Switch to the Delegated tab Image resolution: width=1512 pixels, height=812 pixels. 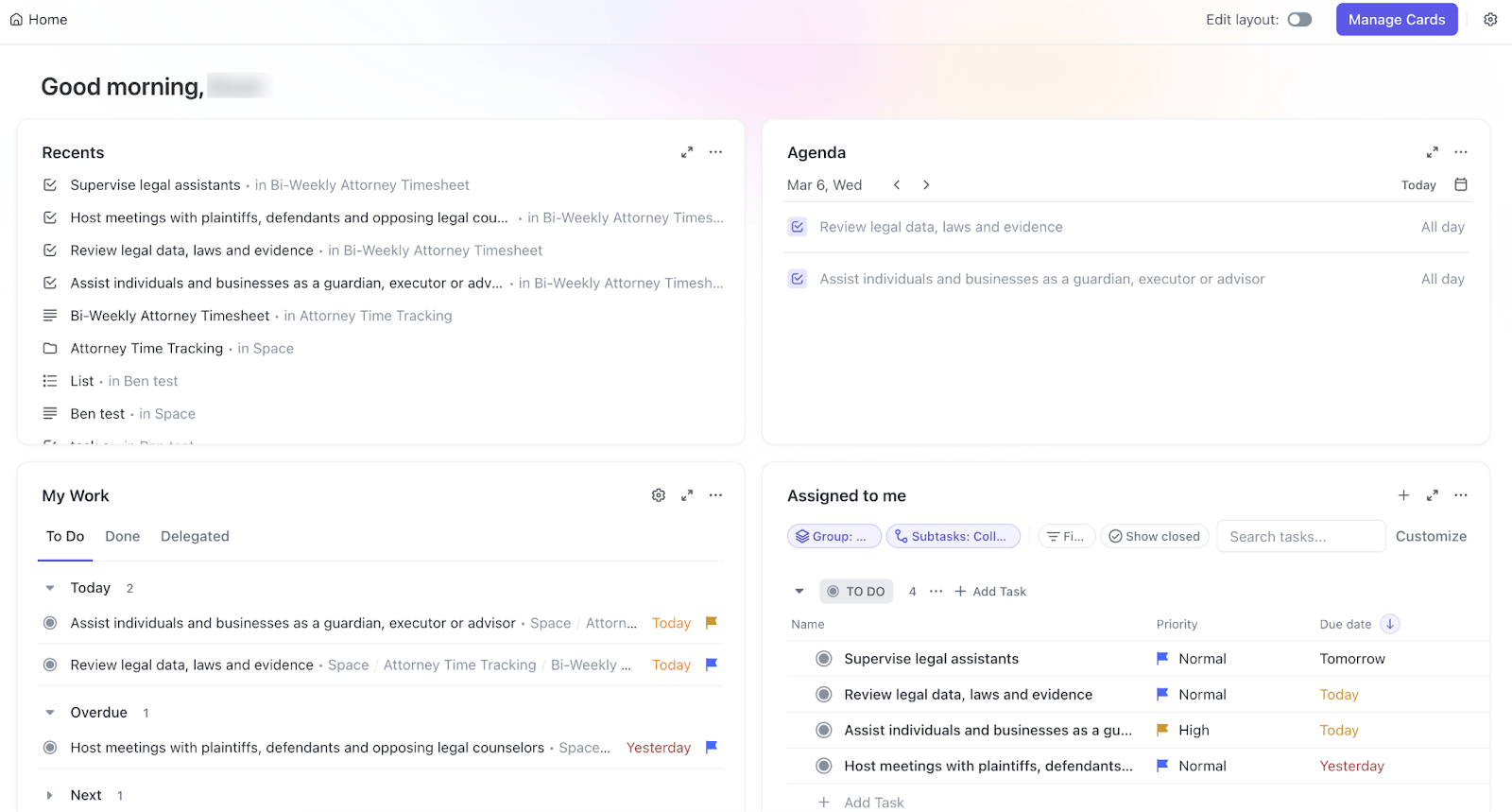pos(195,536)
